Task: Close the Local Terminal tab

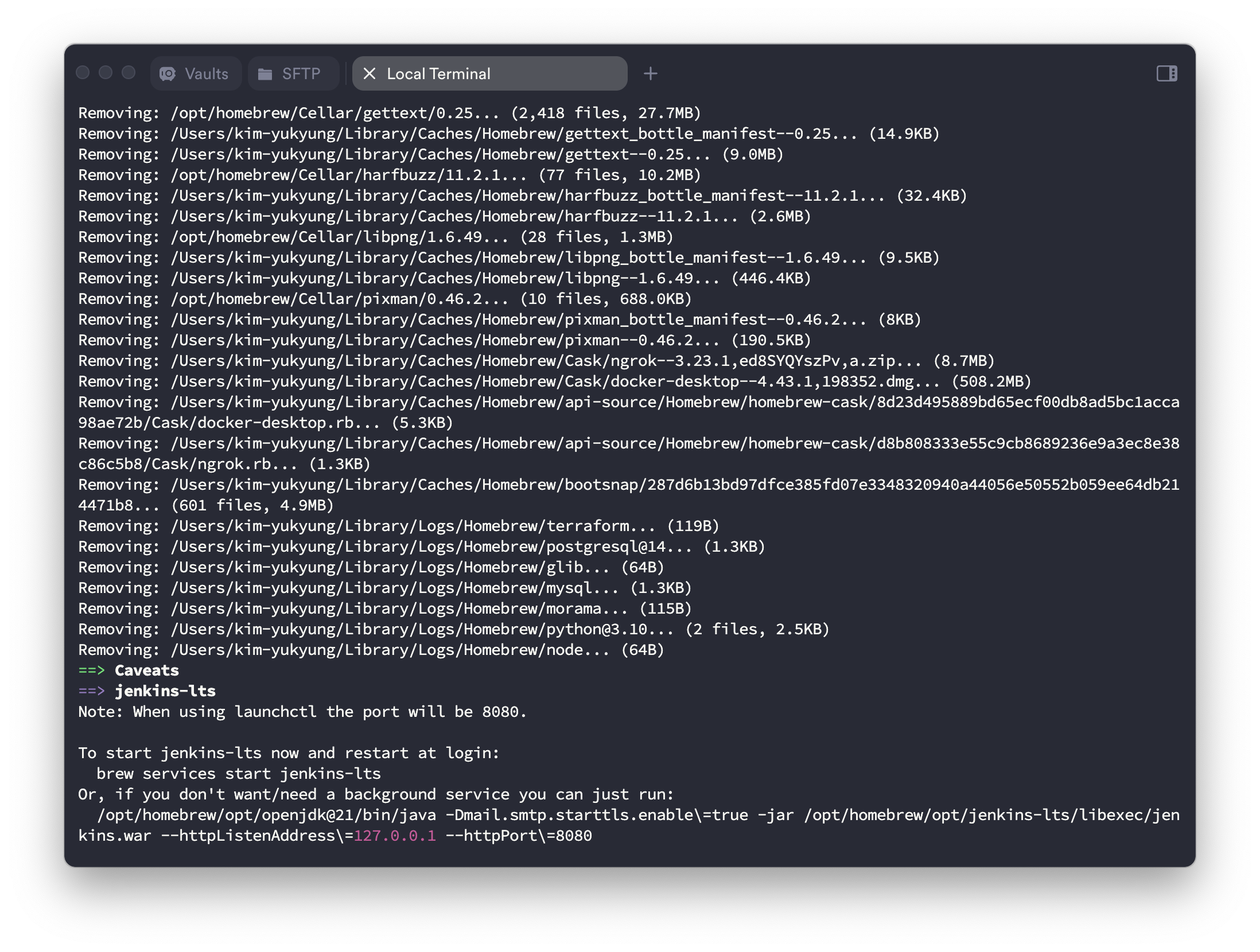Action: [370, 73]
